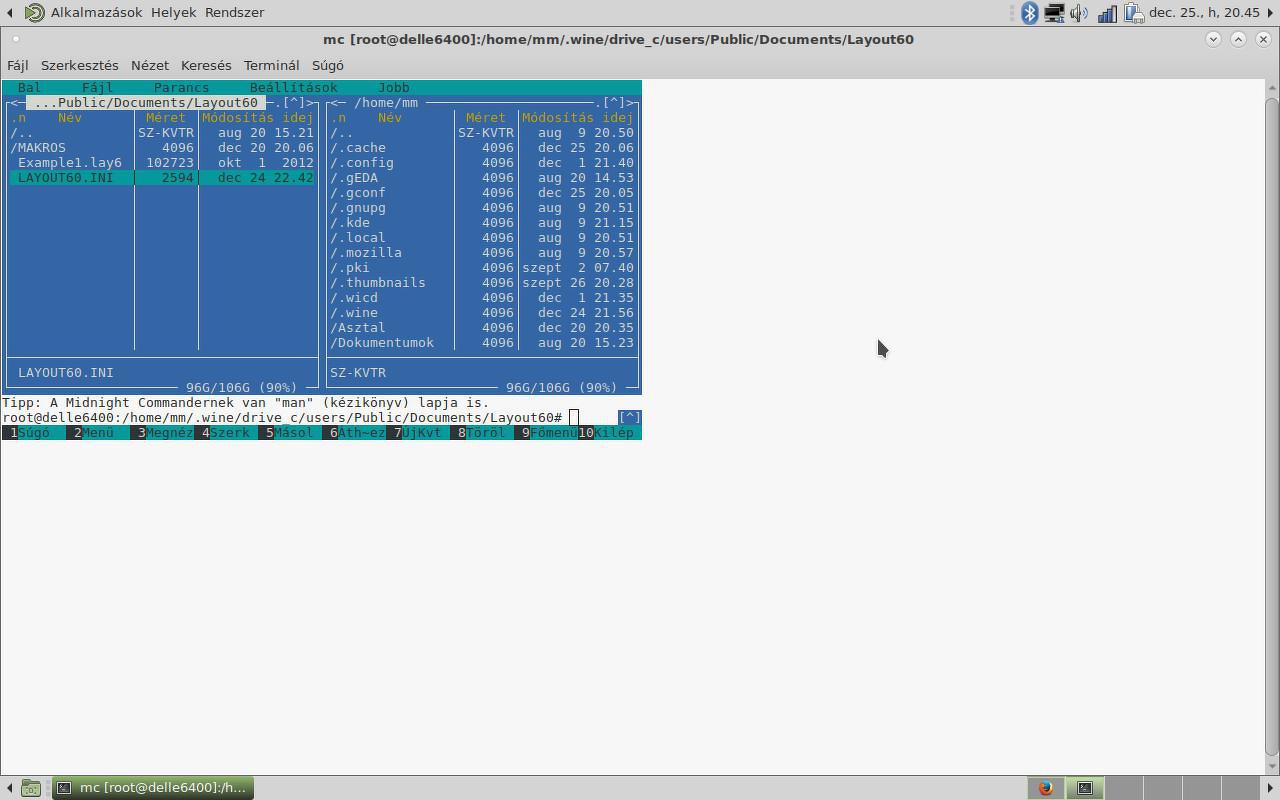Select /.mozilla directory in right panel
Viewport: 1280px width, 800px height.
pyautogui.click(x=482, y=252)
